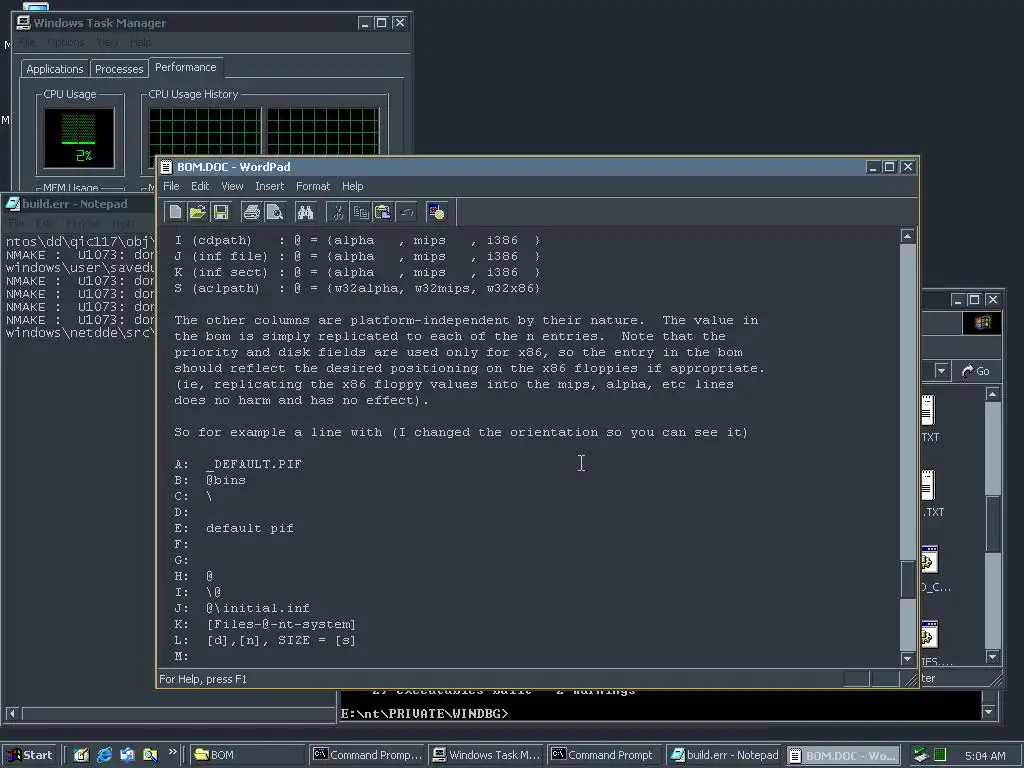This screenshot has height=768, width=1024.
Task: Switch to build.err - Notepad taskbar button
Action: (x=724, y=755)
